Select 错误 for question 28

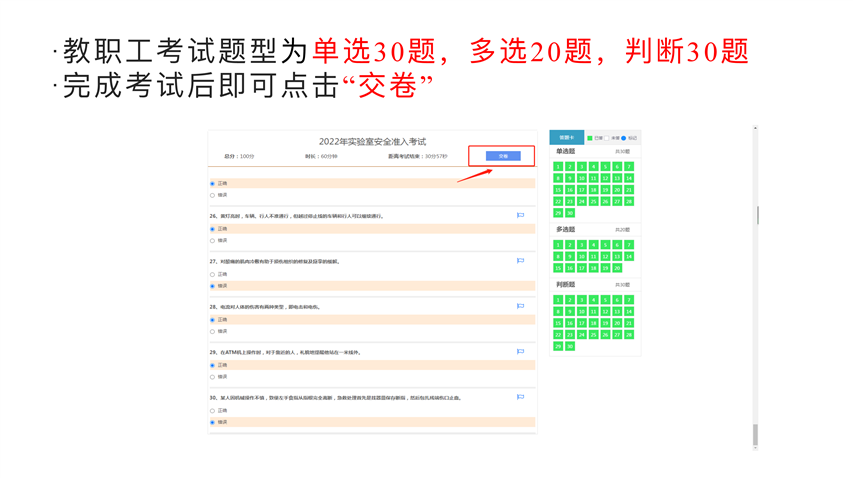[212, 331]
